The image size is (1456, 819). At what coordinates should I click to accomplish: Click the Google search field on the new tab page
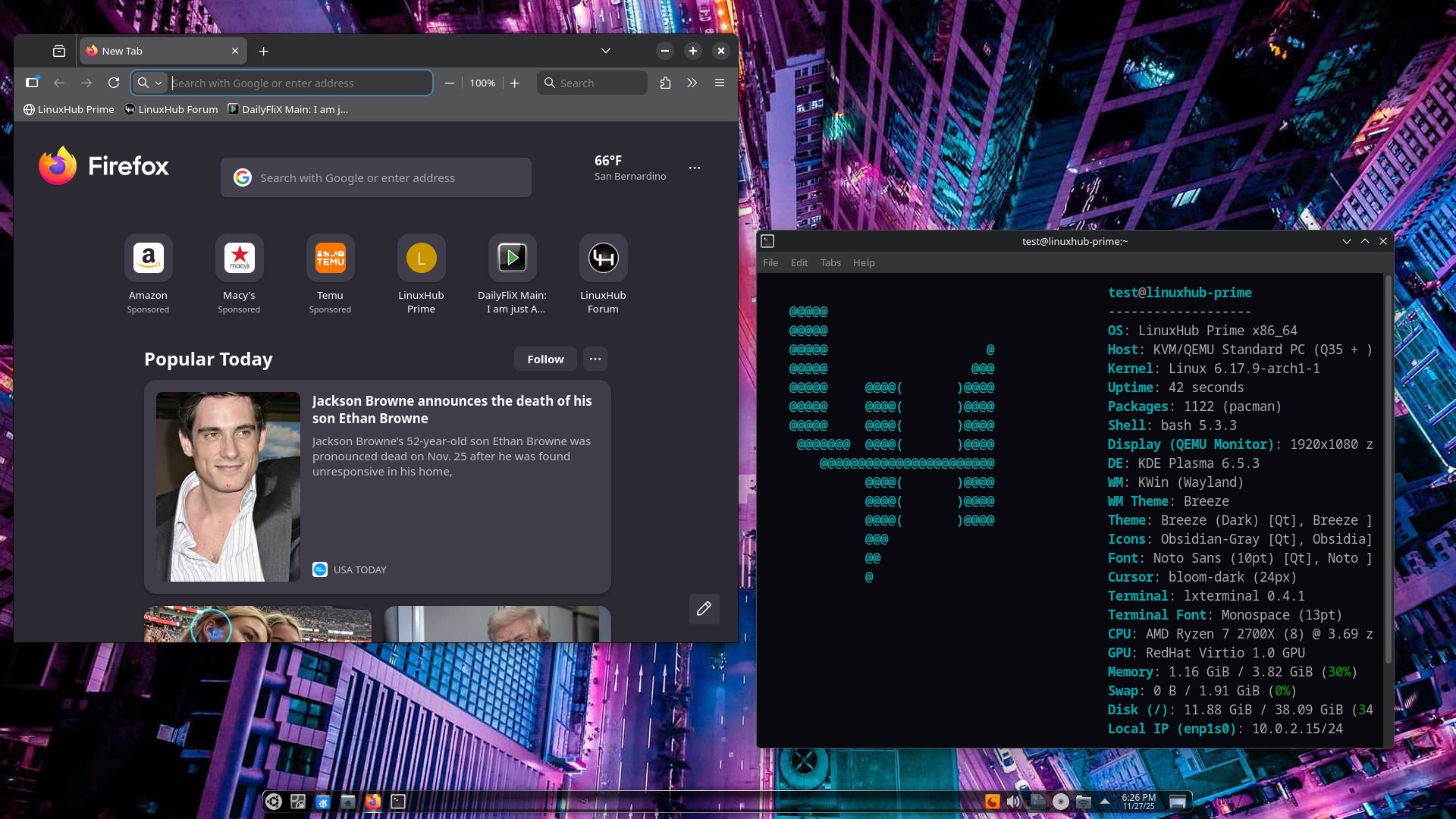click(376, 177)
